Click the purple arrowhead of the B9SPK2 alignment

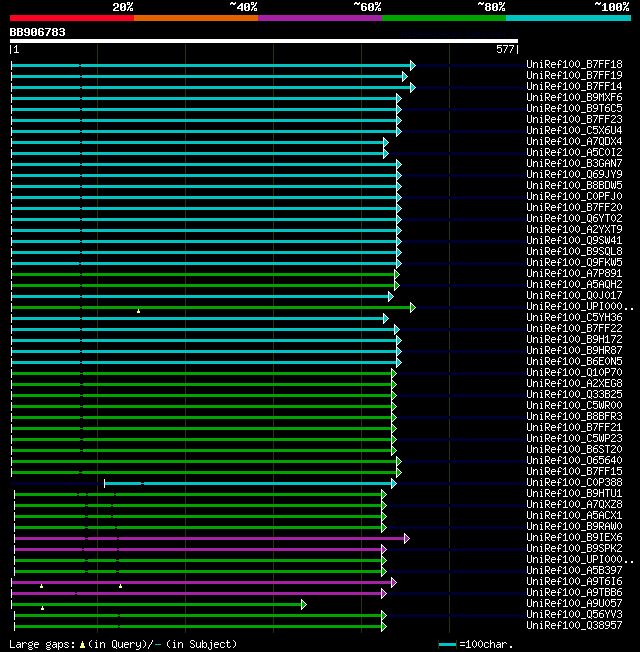coord(384,549)
